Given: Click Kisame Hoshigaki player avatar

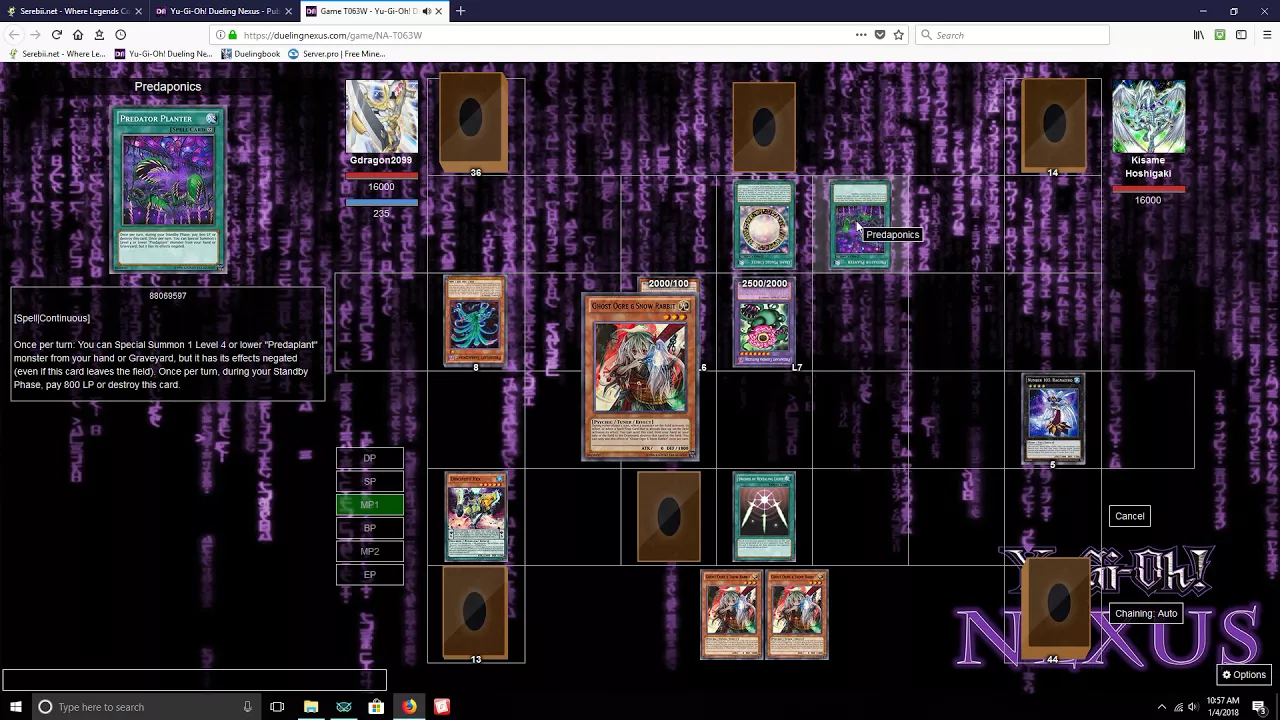Looking at the screenshot, I should 1148,116.
